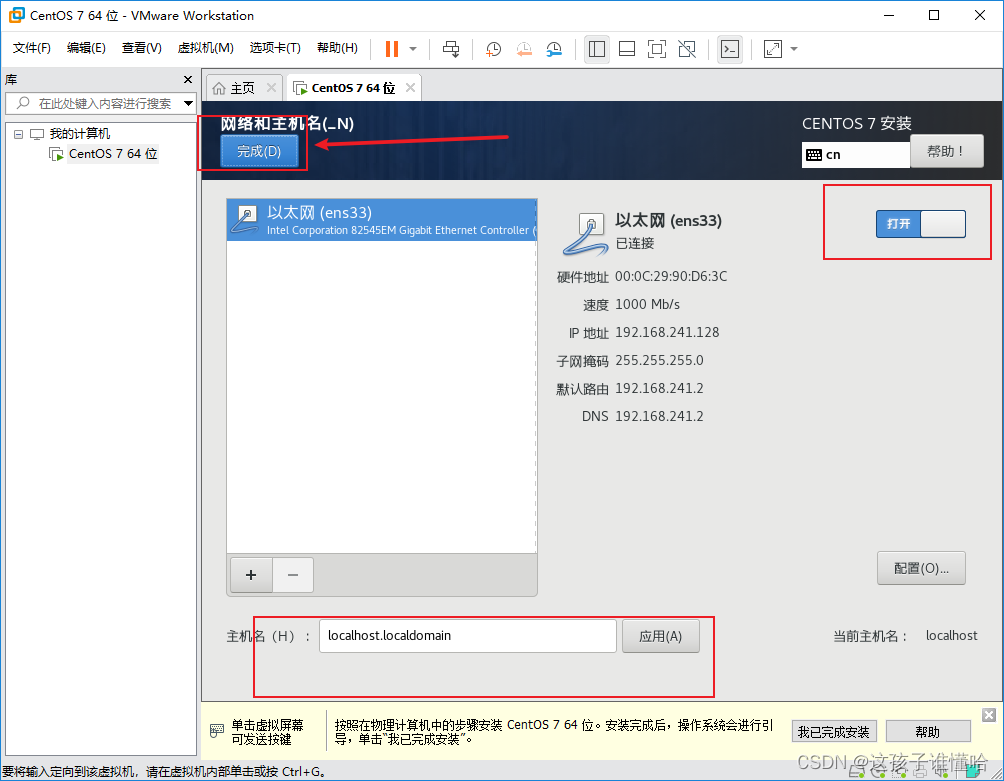Open the 编辑(E) menu

tap(86, 48)
